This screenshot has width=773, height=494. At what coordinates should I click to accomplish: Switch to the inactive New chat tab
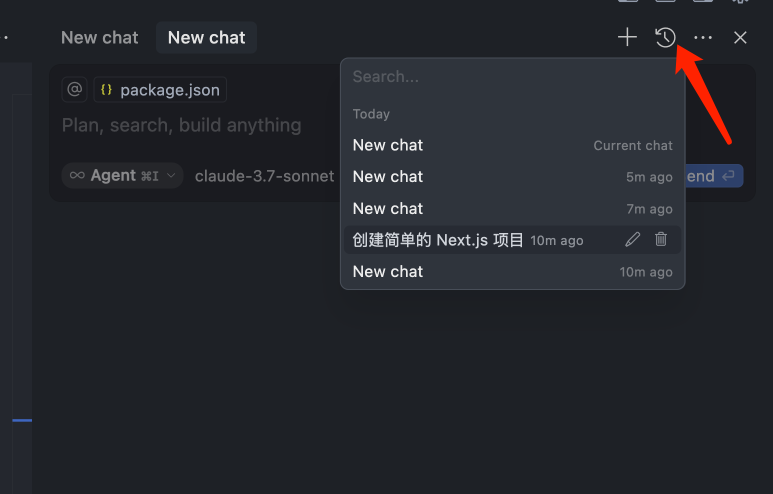click(100, 38)
